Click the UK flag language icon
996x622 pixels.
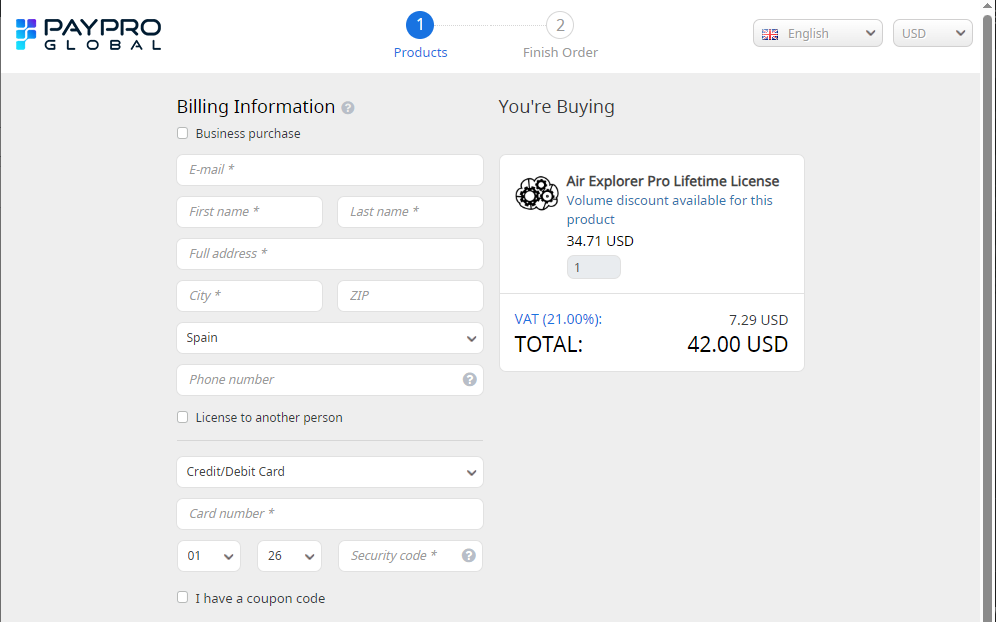(770, 34)
